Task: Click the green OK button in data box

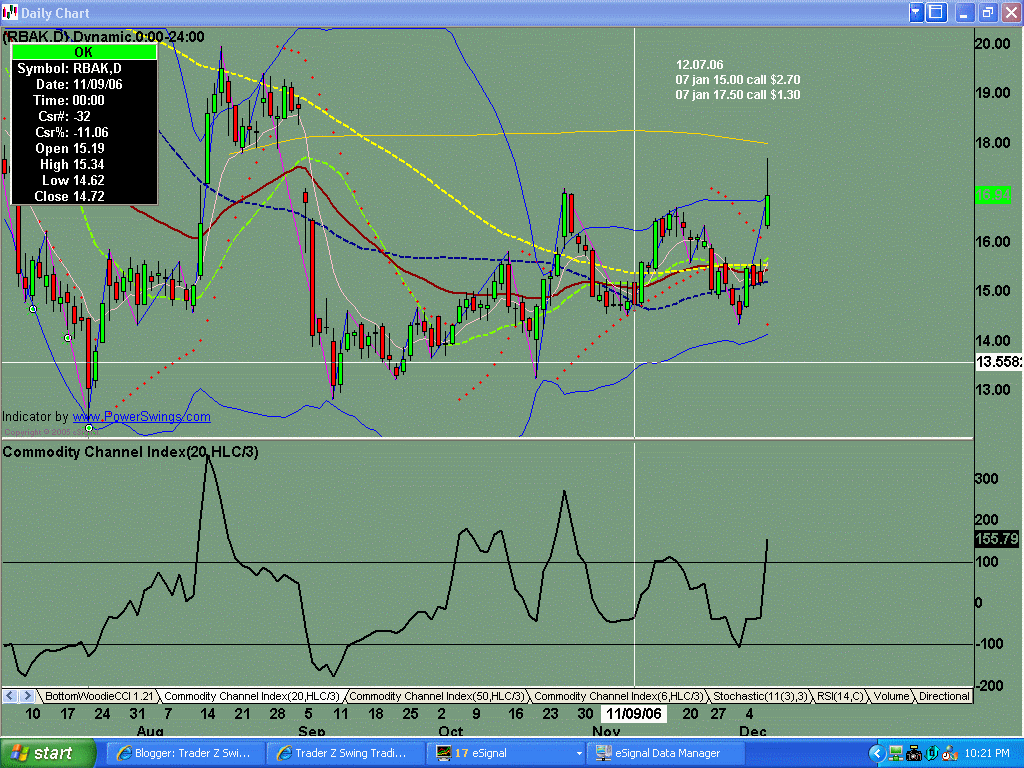Action: click(84, 52)
